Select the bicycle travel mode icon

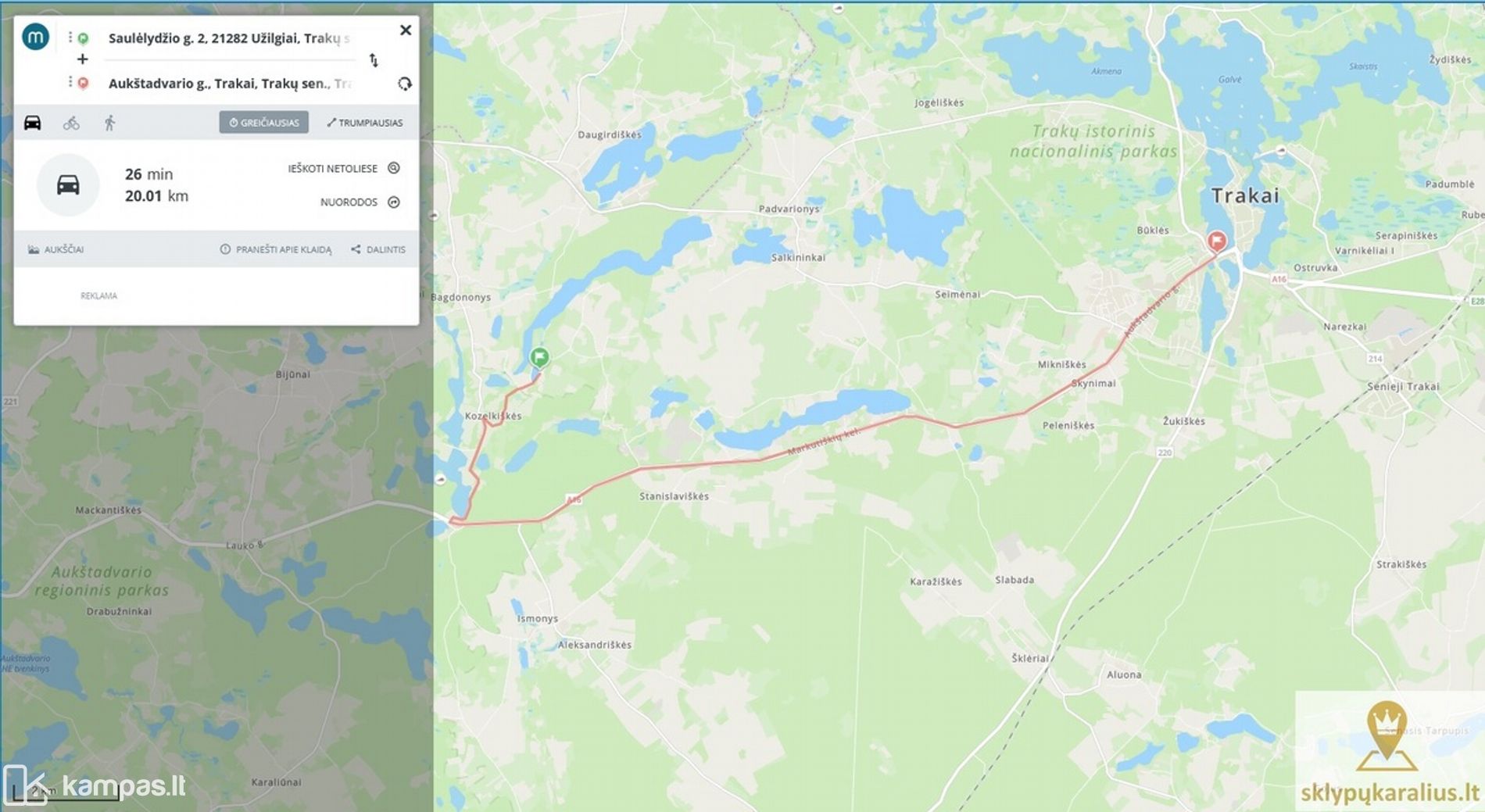71,123
